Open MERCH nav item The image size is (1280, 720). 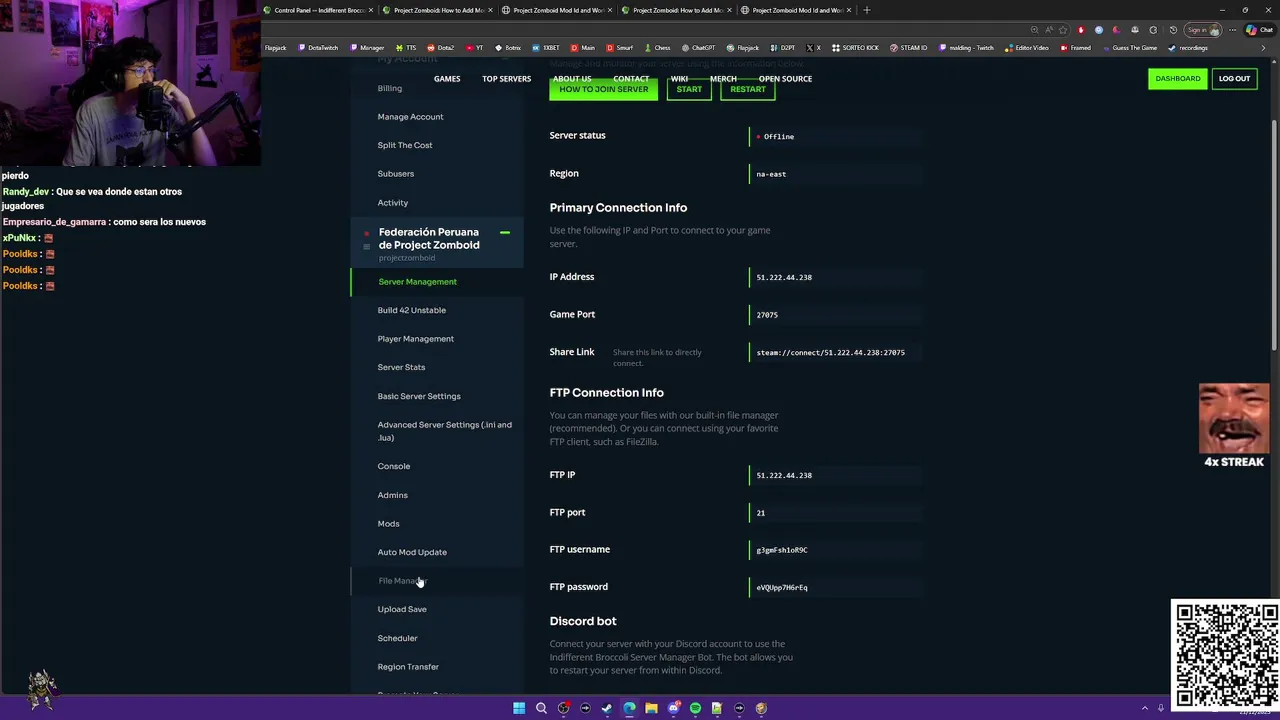point(723,79)
